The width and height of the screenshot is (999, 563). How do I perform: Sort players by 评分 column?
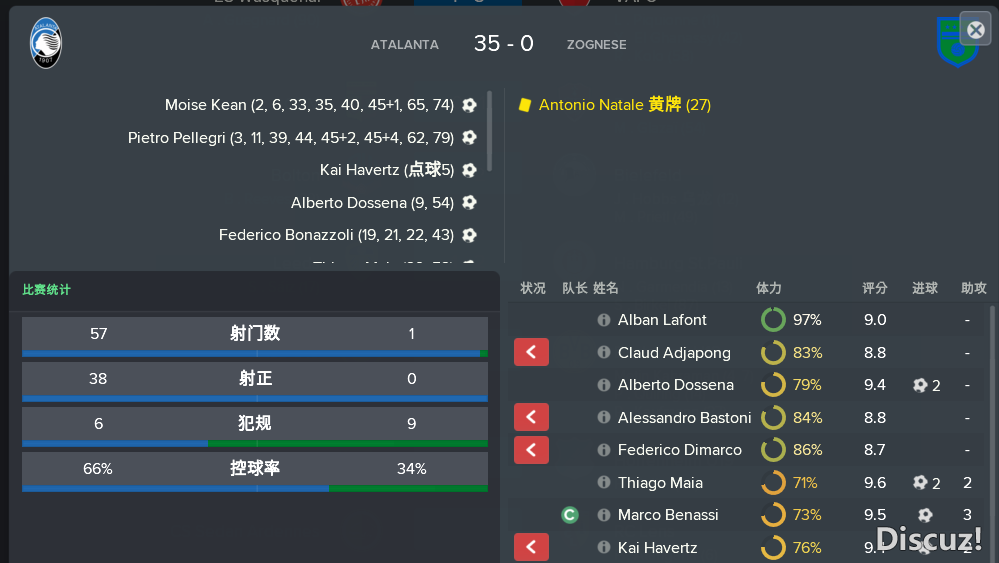(x=875, y=289)
